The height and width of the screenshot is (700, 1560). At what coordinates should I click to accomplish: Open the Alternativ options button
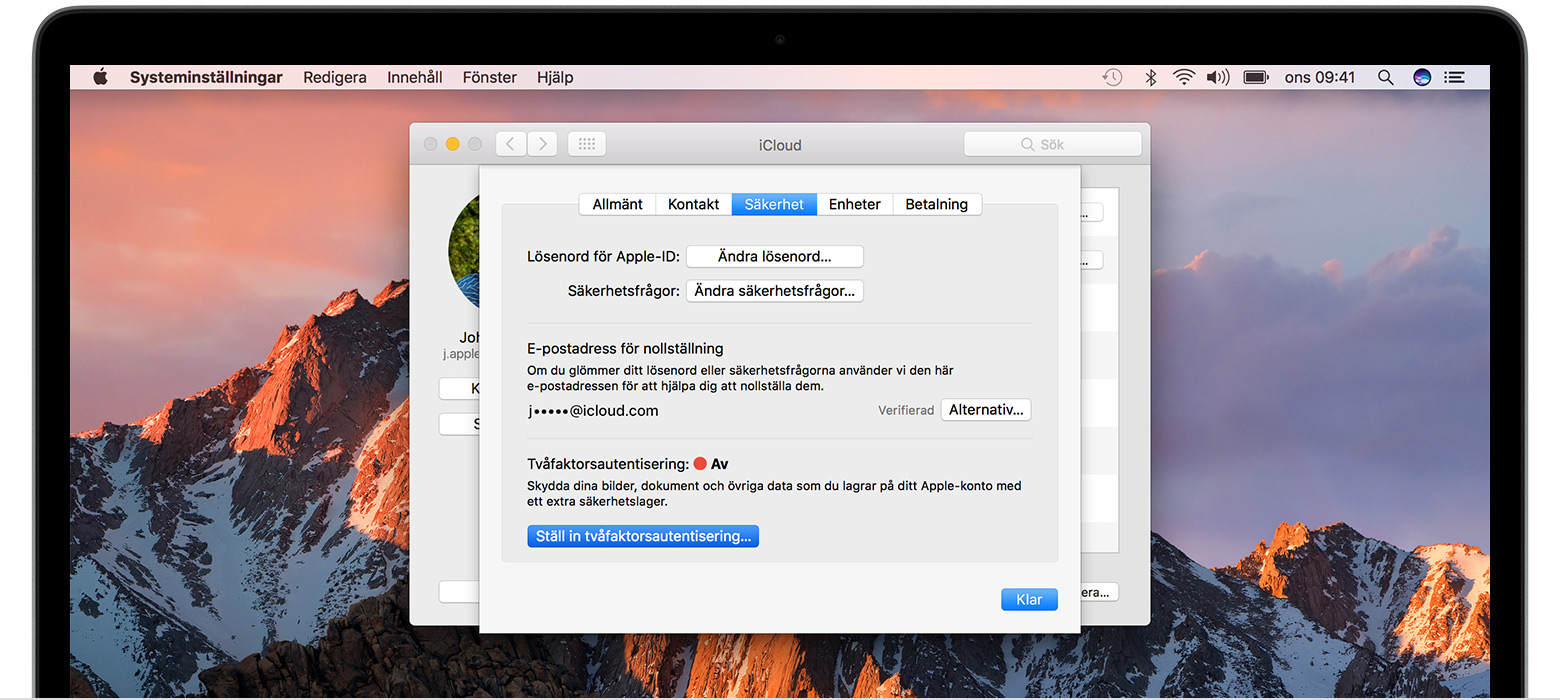pyautogui.click(x=985, y=410)
